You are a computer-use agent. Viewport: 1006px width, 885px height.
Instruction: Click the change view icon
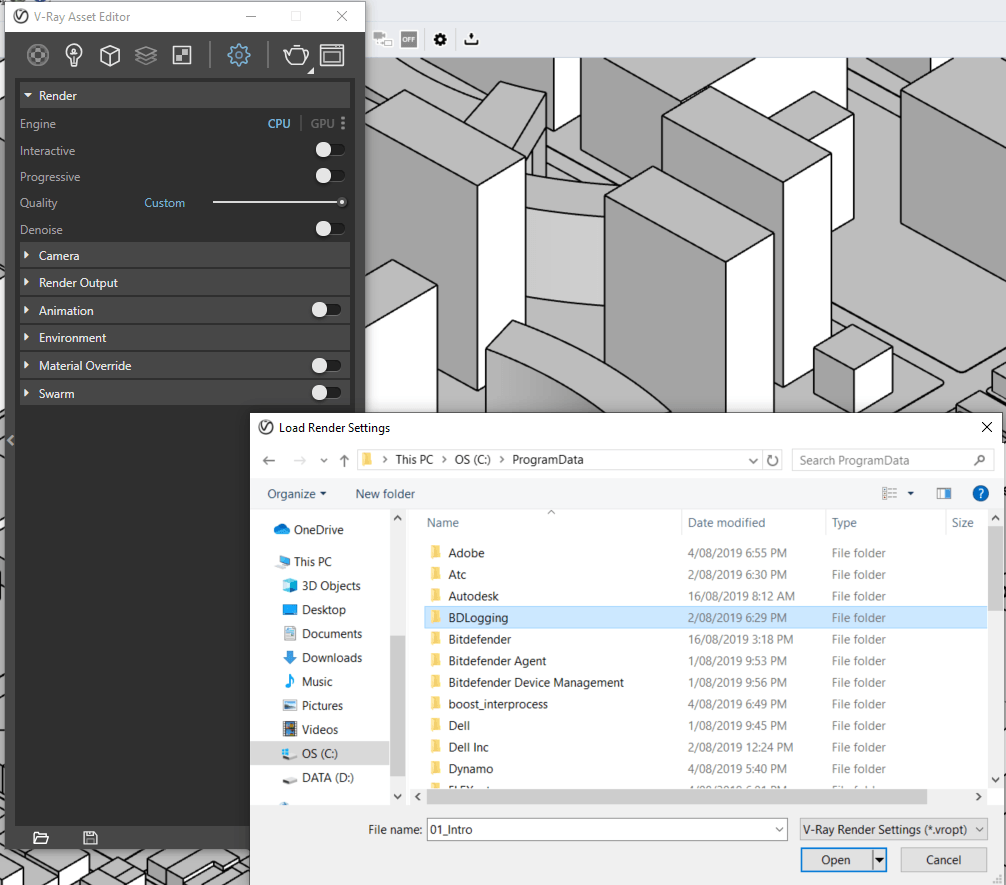click(x=889, y=493)
